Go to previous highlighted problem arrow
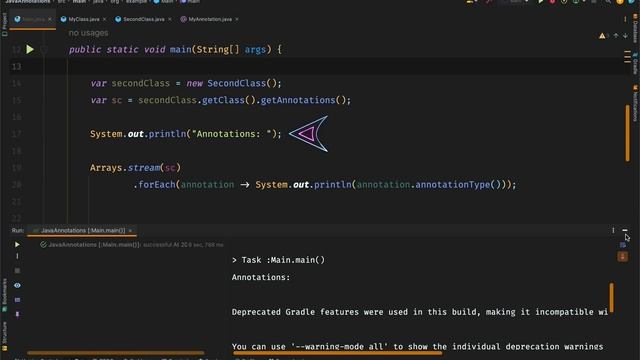This screenshot has height=360, width=640. (x=616, y=36)
